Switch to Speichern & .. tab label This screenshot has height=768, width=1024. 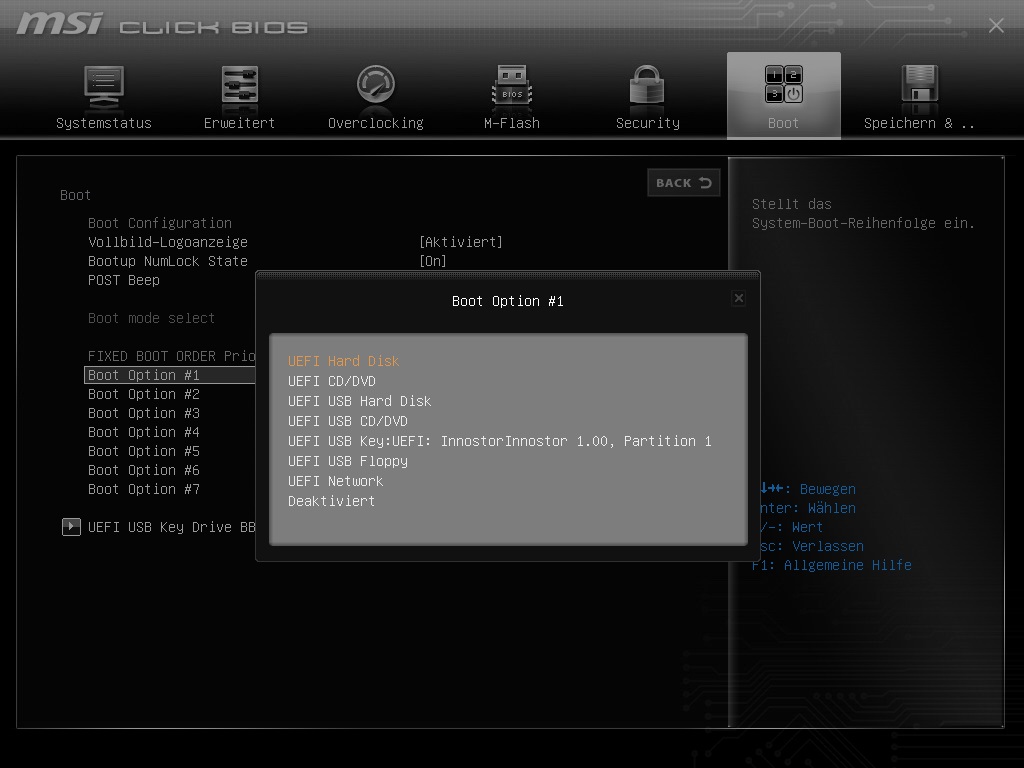919,123
